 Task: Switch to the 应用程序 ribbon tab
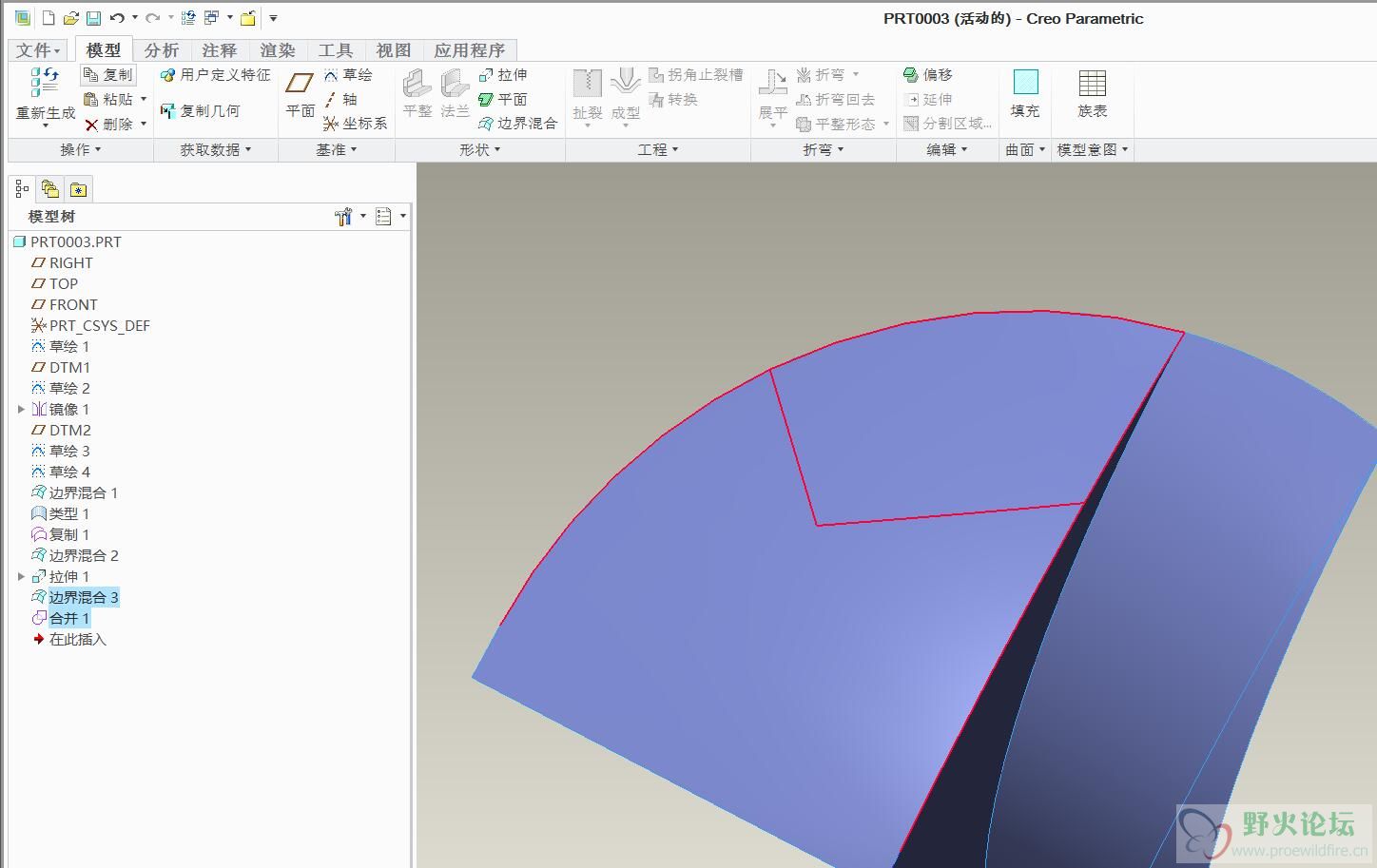470,50
